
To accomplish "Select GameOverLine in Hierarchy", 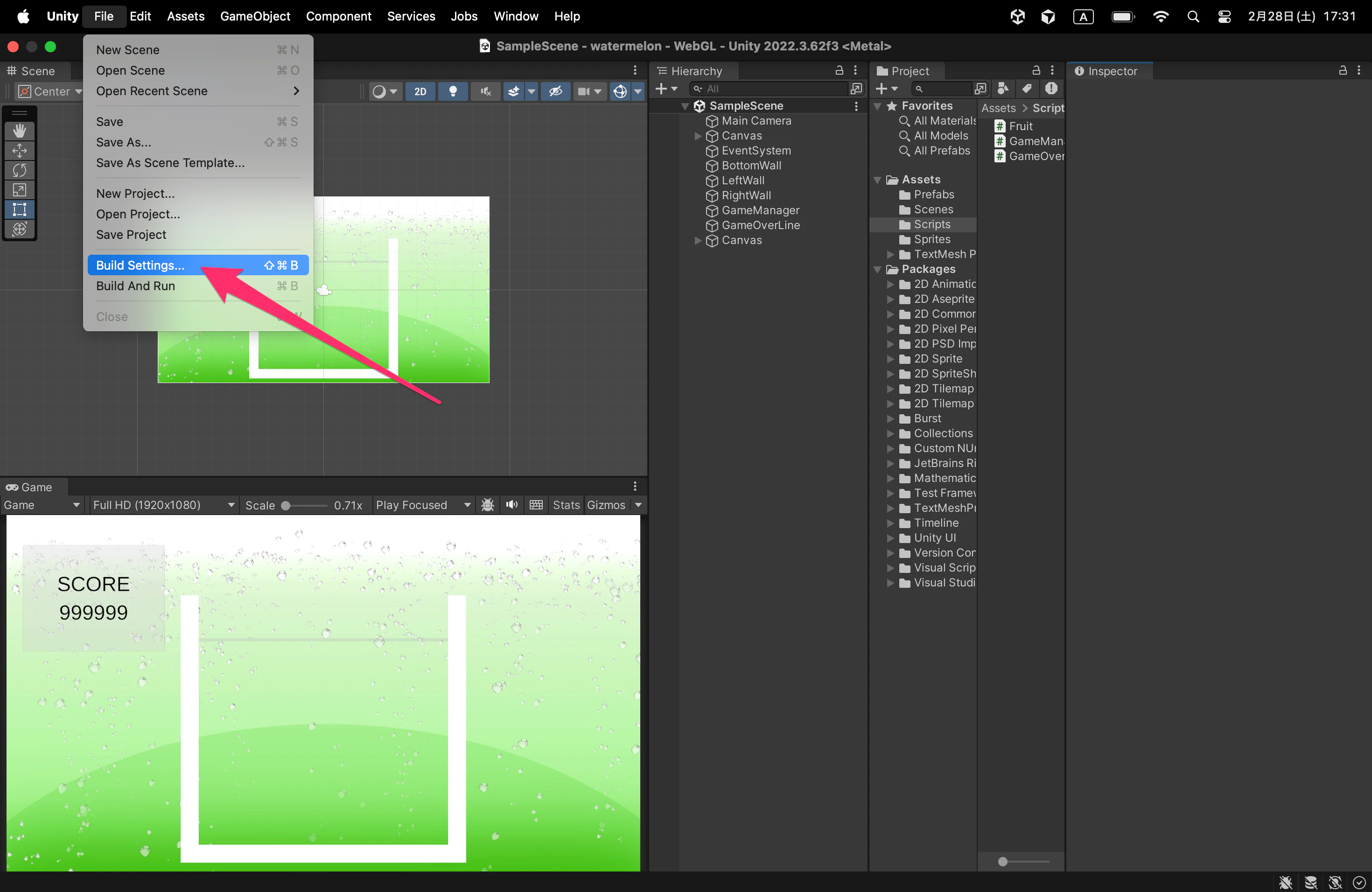I will coord(760,225).
